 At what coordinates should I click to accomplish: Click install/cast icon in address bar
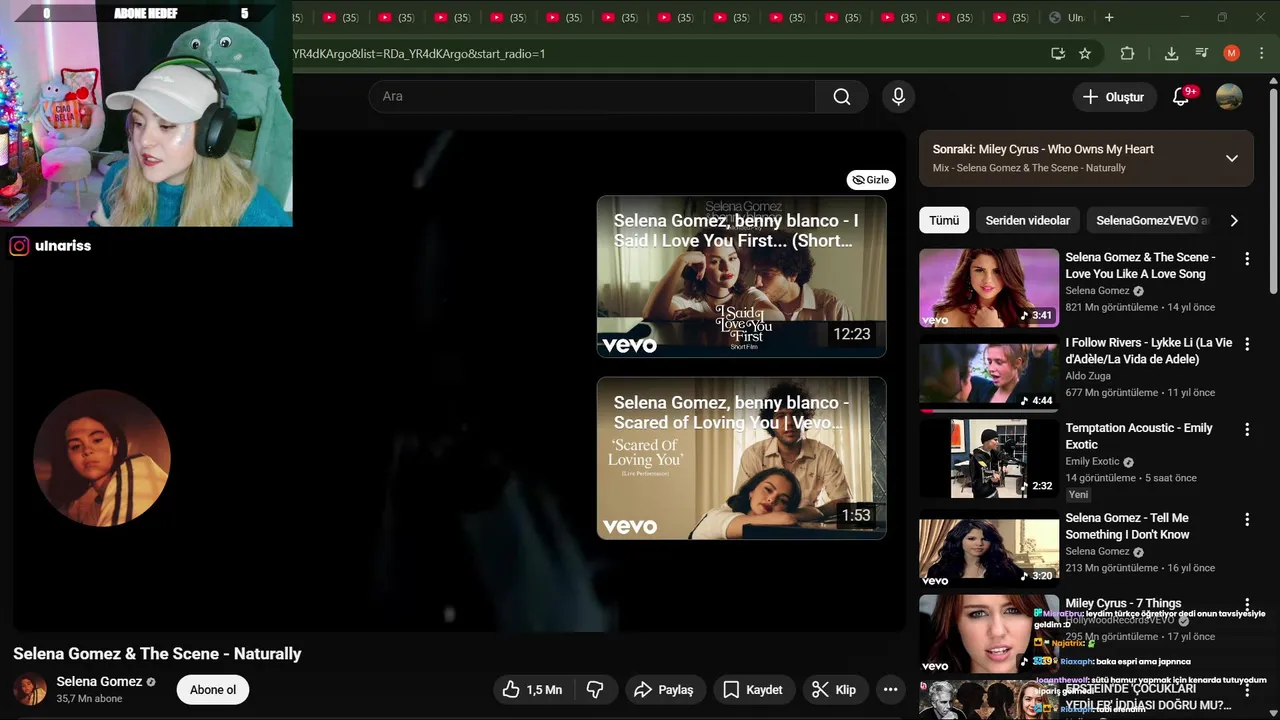click(1058, 53)
